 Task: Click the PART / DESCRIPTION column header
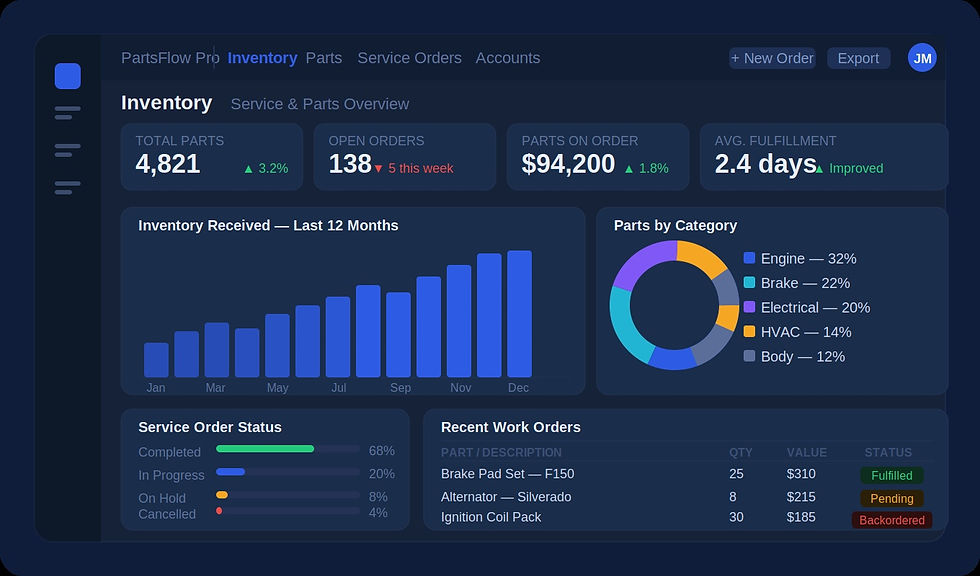click(501, 452)
